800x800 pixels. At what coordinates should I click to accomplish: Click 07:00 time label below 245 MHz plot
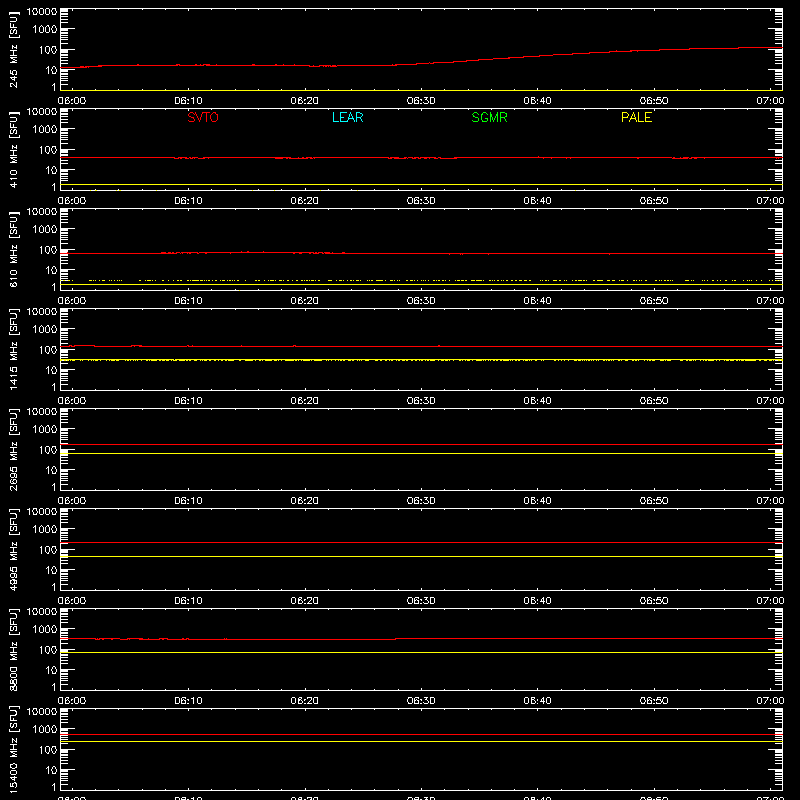pyautogui.click(x=770, y=101)
